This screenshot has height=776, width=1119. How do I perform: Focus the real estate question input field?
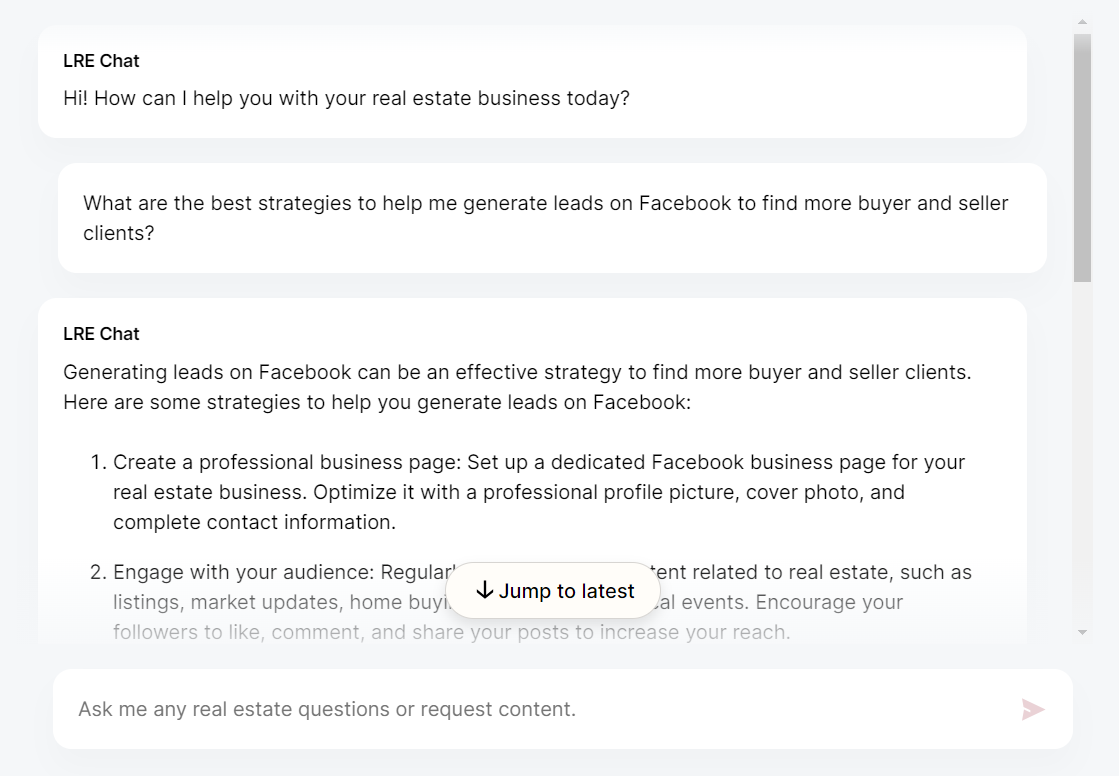click(x=540, y=709)
